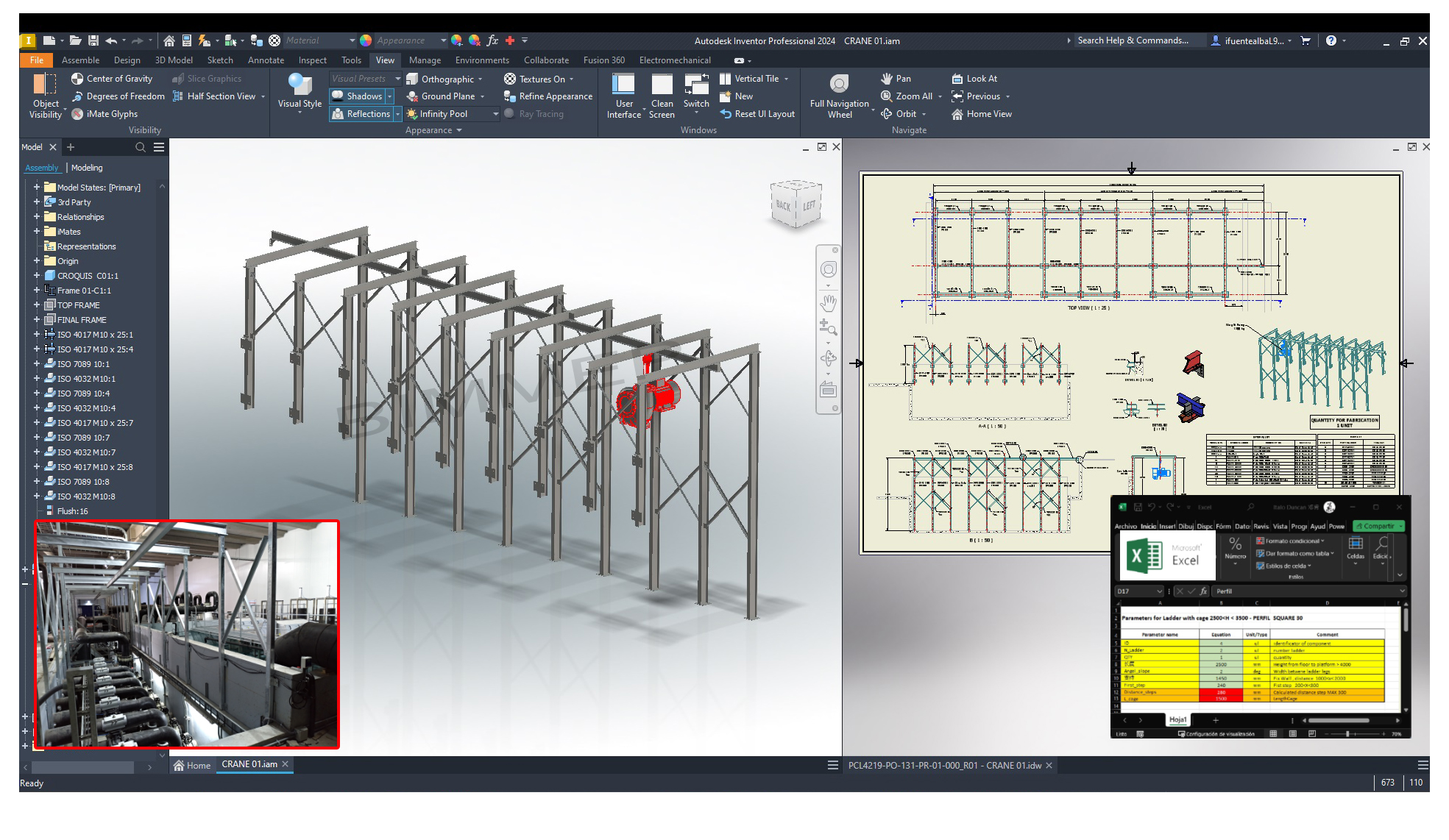This screenshot has height=840, width=1449.
Task: Open the Full Navigation Wheel
Action: pos(839,84)
